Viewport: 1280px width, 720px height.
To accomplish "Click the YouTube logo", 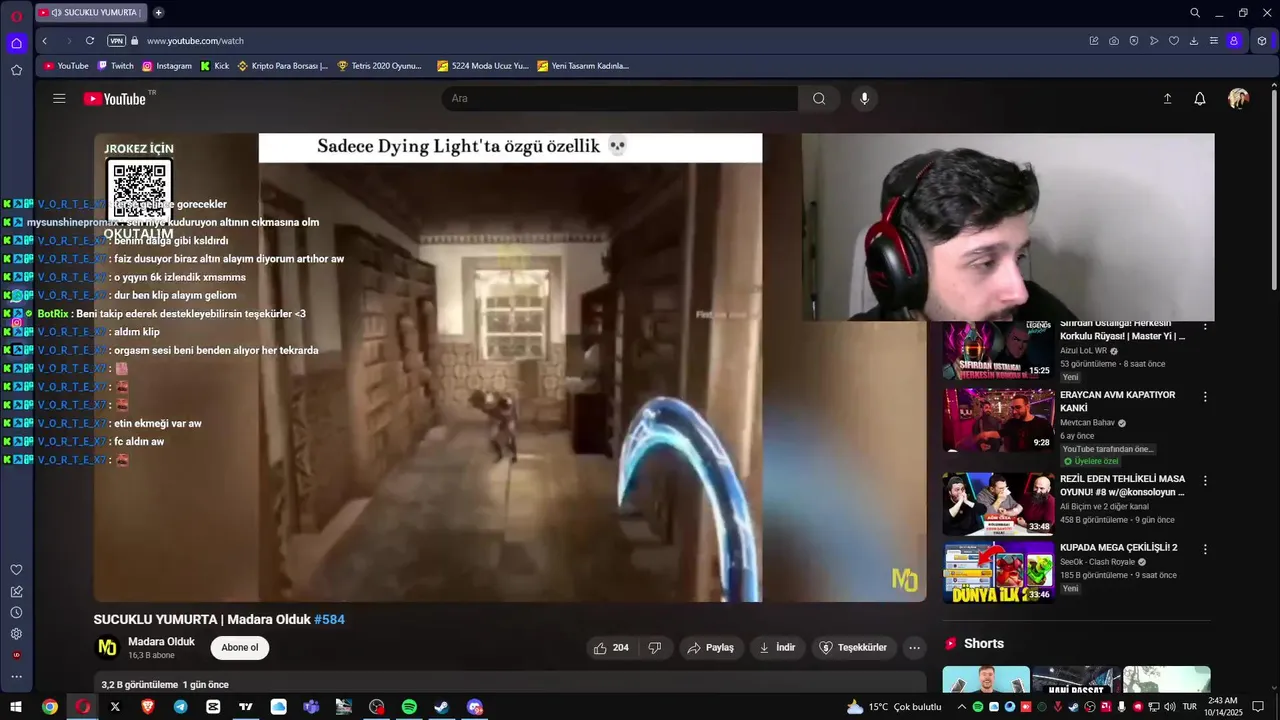I will click(x=115, y=98).
